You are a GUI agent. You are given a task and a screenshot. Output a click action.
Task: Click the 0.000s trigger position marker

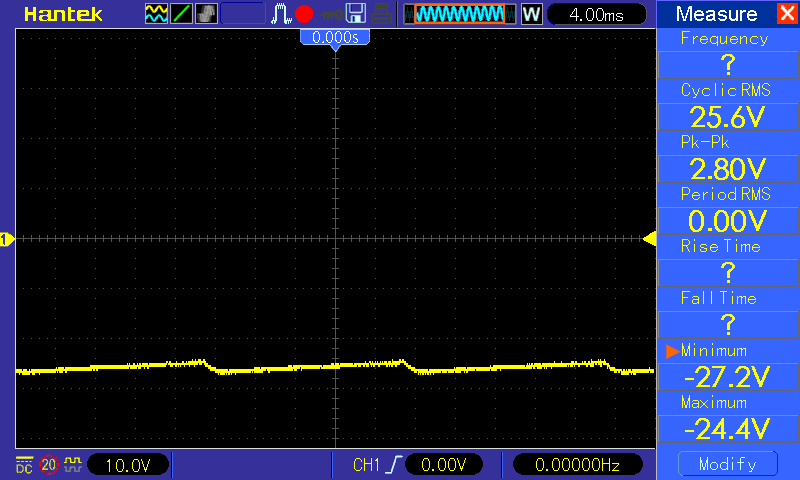click(x=335, y=38)
